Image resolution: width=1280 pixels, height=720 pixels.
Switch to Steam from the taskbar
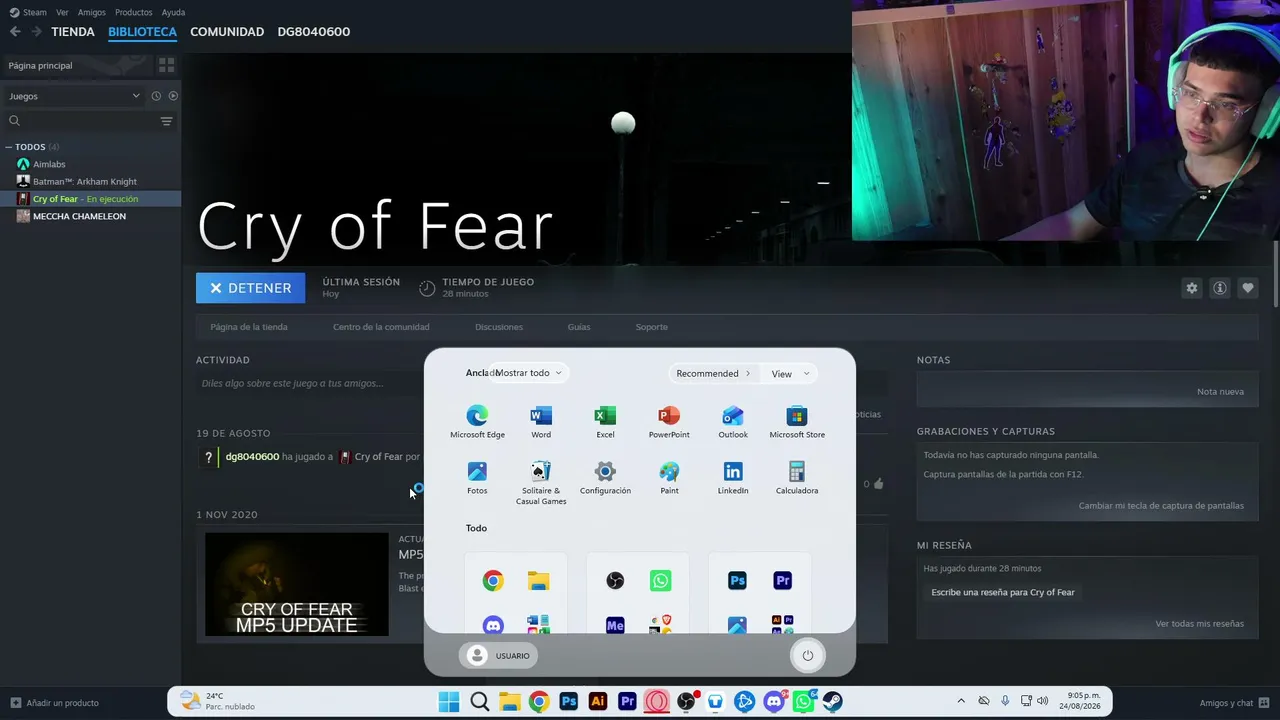click(x=832, y=702)
